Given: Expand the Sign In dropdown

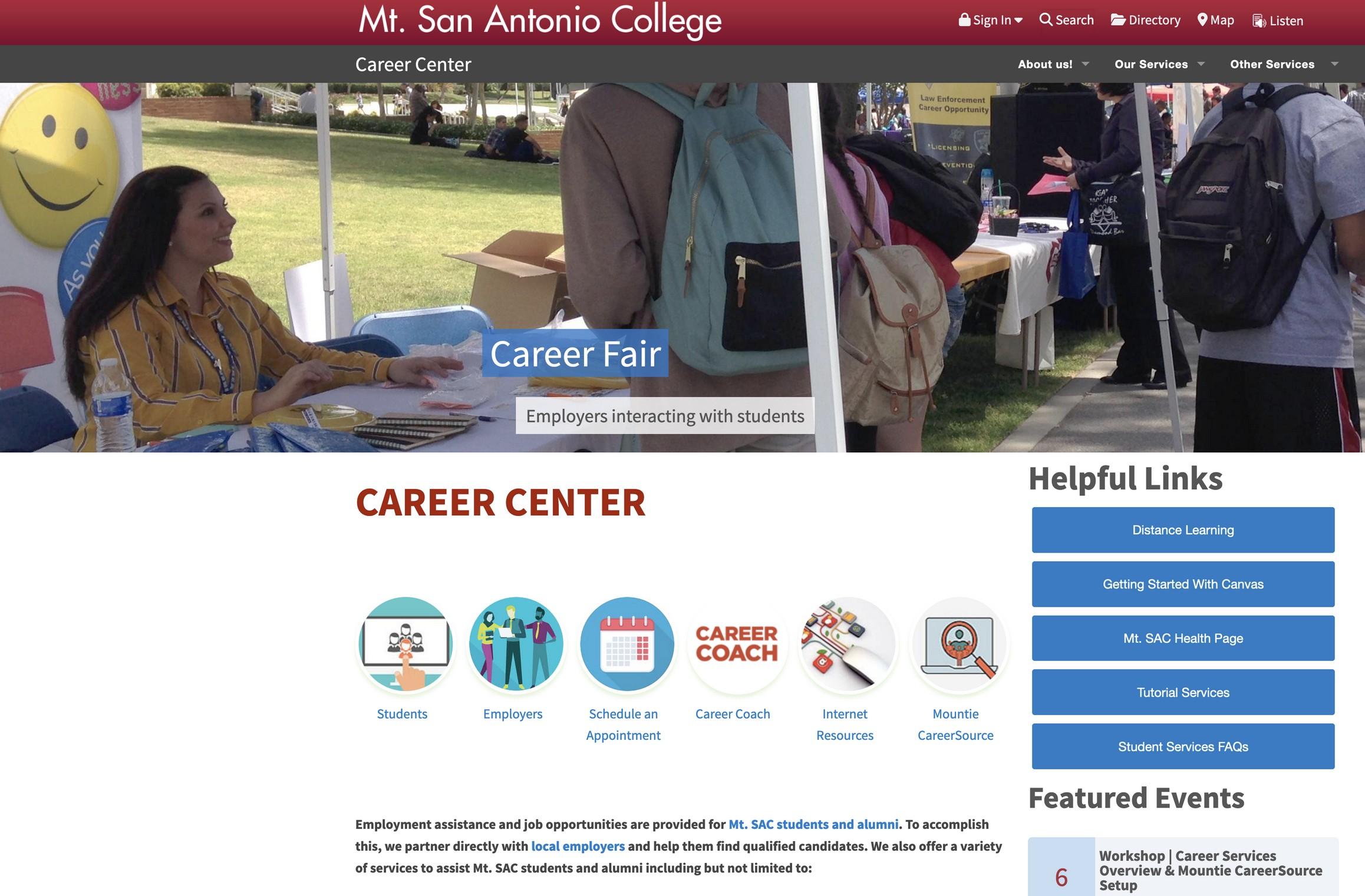Looking at the screenshot, I should pos(991,19).
